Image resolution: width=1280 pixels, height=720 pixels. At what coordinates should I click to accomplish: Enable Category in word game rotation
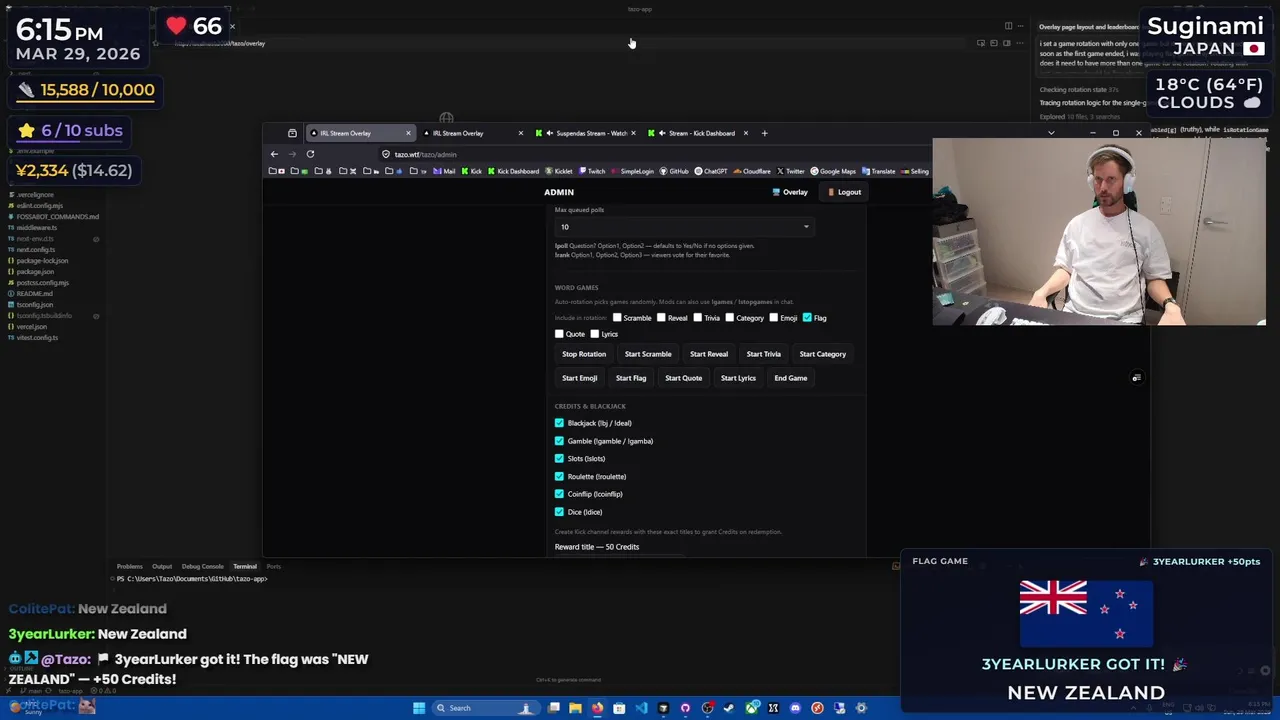tap(729, 318)
